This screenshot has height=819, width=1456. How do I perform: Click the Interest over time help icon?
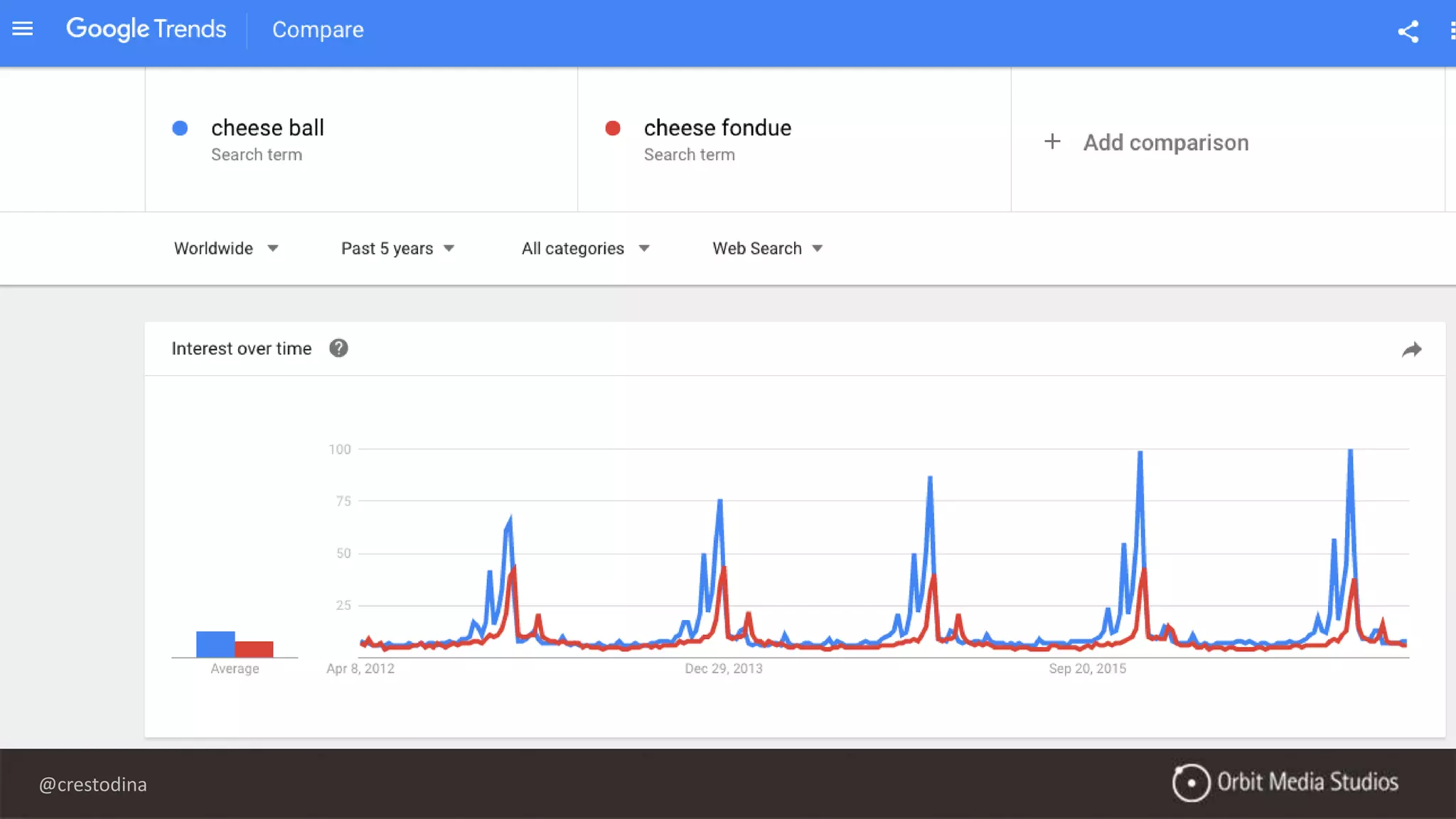click(338, 348)
